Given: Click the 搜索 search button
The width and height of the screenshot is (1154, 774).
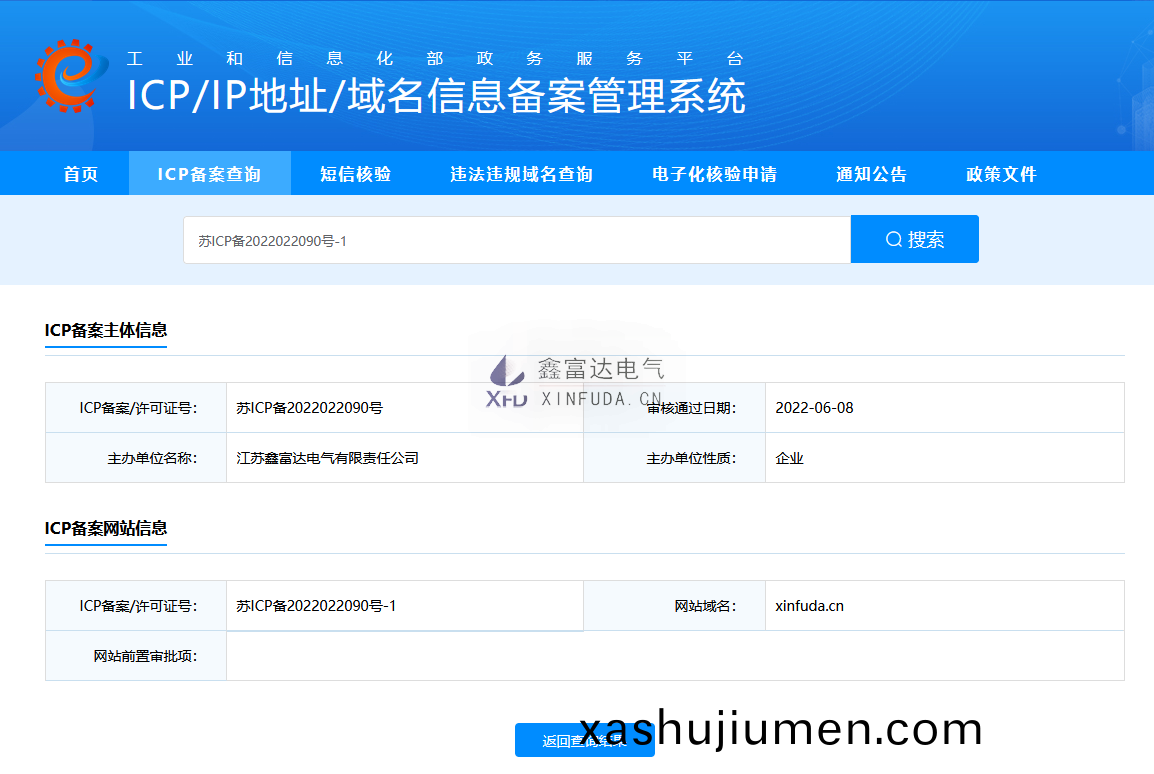Looking at the screenshot, I should tap(914, 238).
